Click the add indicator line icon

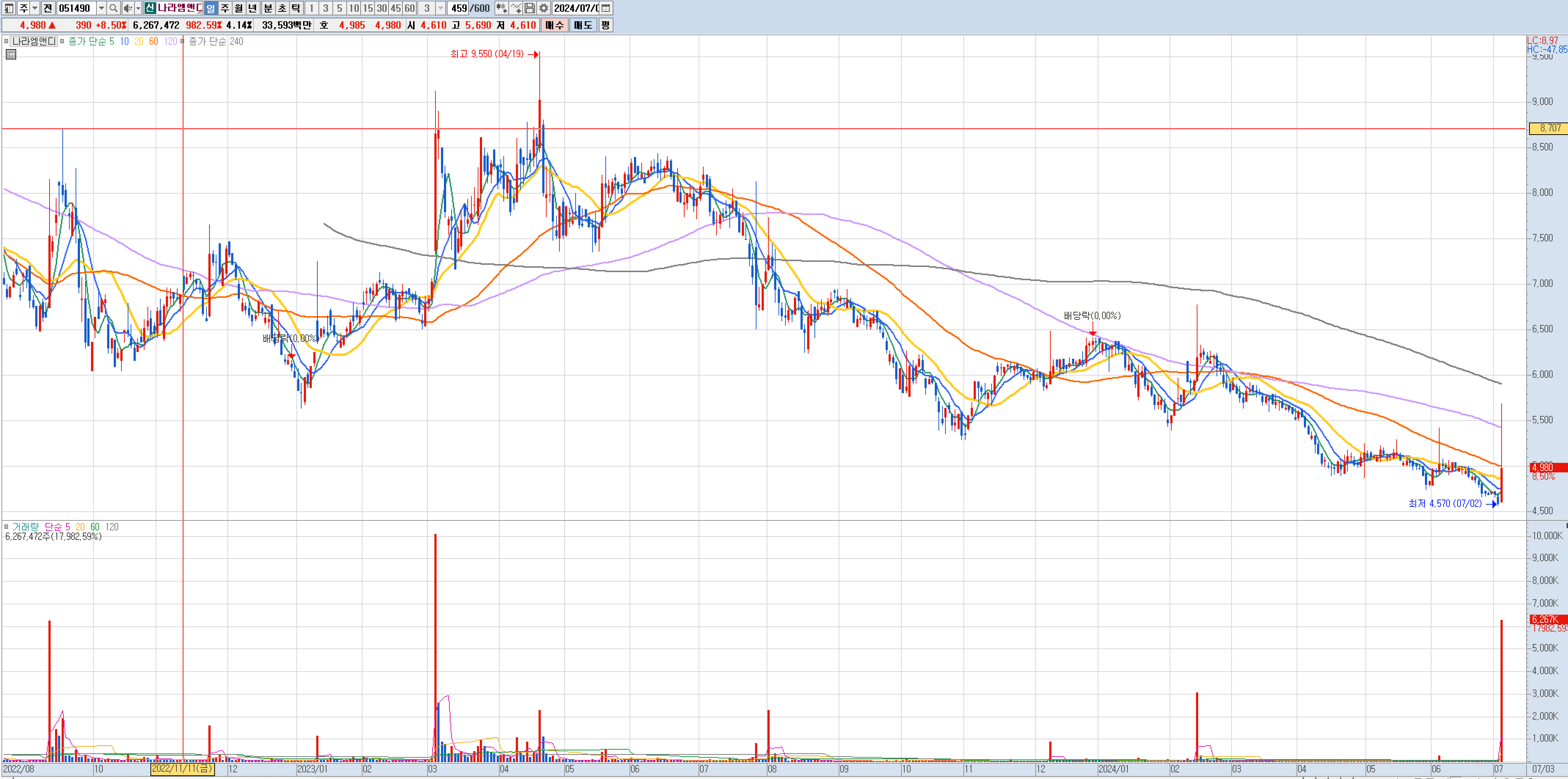[515, 8]
